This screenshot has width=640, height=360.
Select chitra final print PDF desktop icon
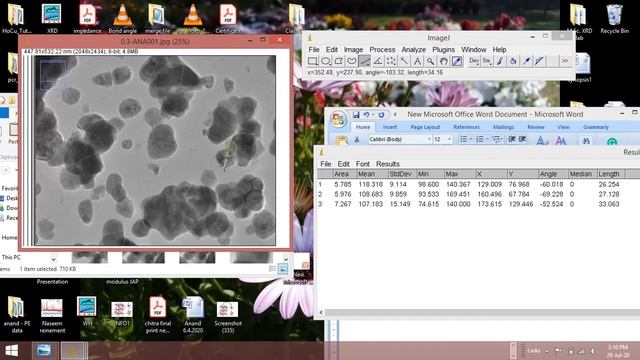point(158,315)
